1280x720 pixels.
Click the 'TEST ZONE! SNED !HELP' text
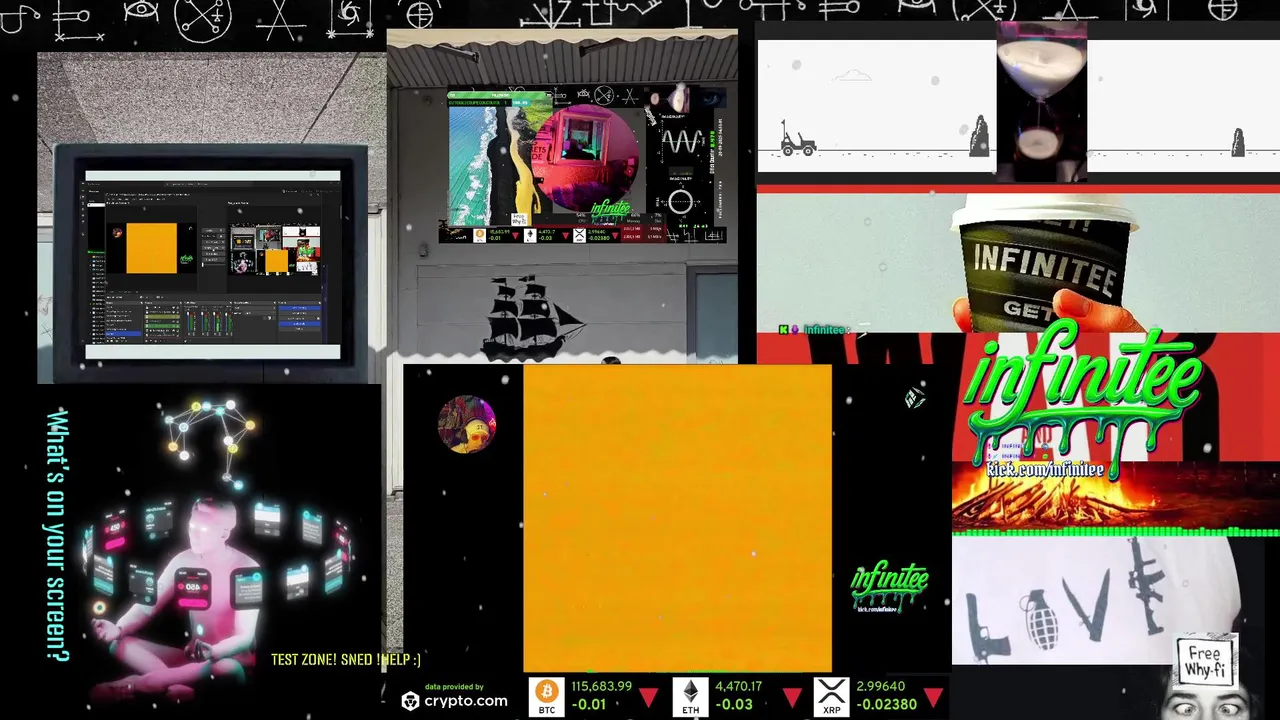coord(345,659)
